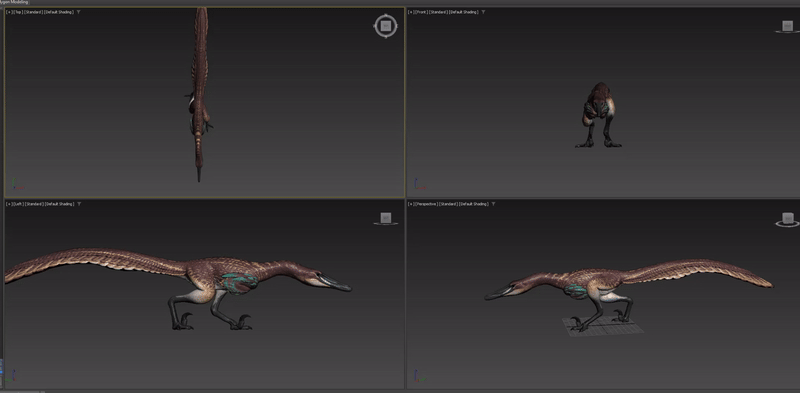Click the Top viewport filter funnel icon
The width and height of the screenshot is (800, 393).
point(78,12)
